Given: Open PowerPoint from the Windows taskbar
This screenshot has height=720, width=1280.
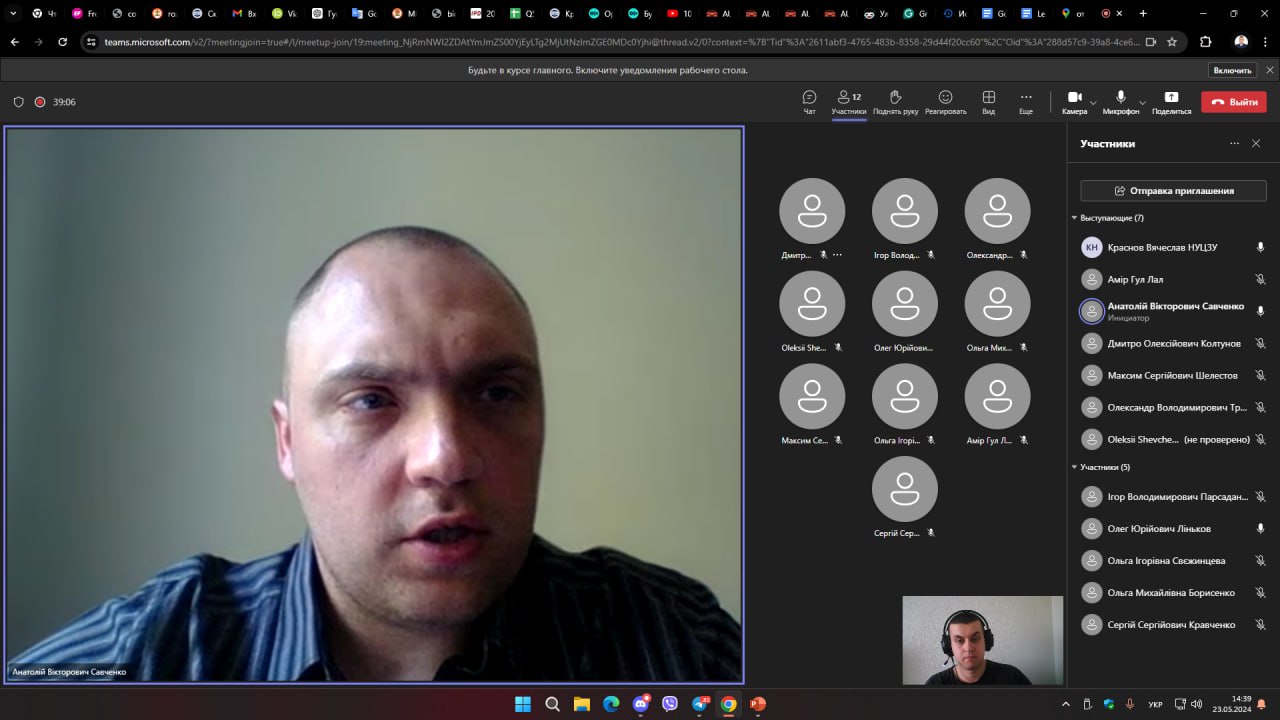Looking at the screenshot, I should (757, 704).
